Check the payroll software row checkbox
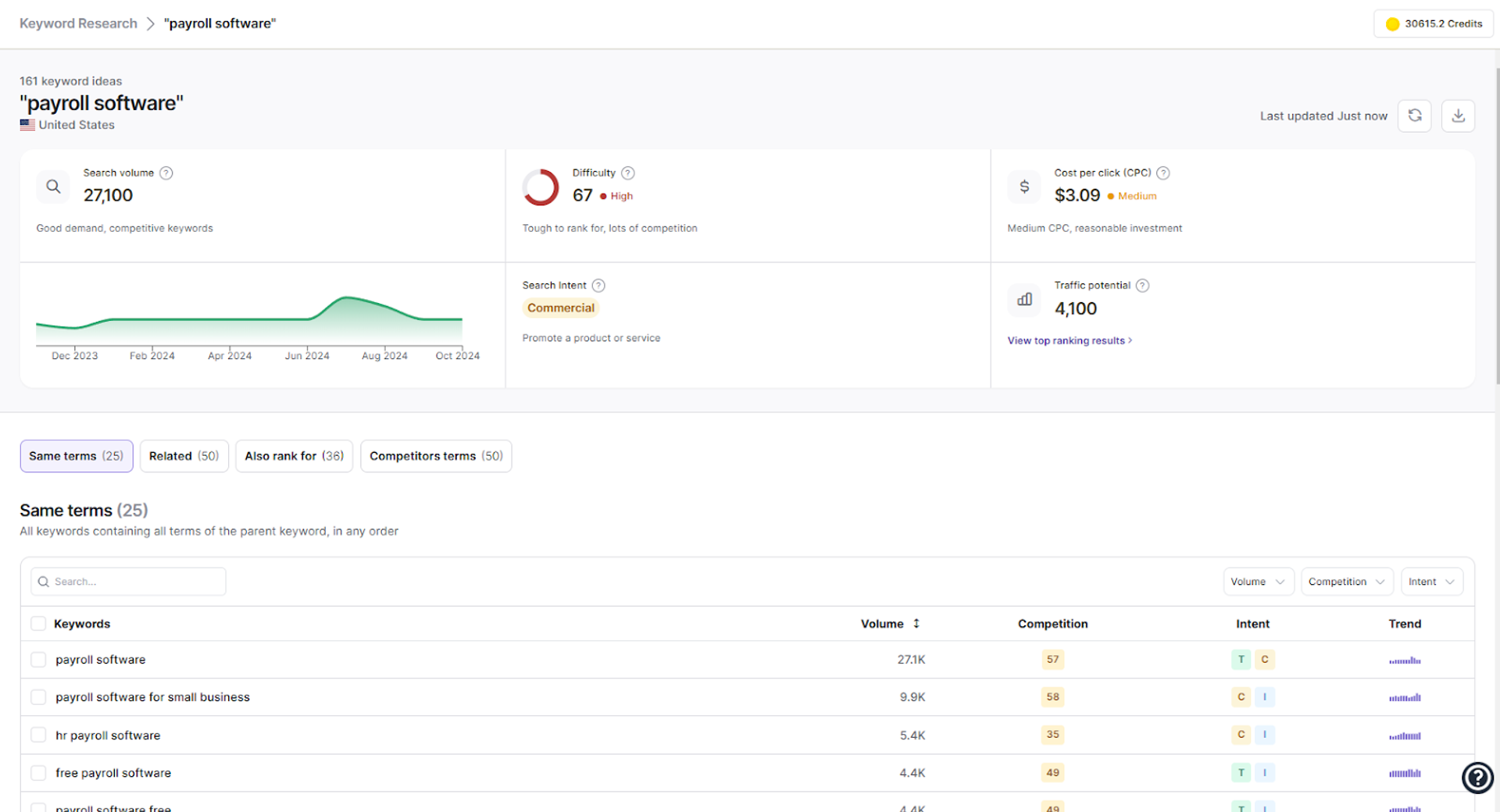This screenshot has width=1500, height=812. 37,660
